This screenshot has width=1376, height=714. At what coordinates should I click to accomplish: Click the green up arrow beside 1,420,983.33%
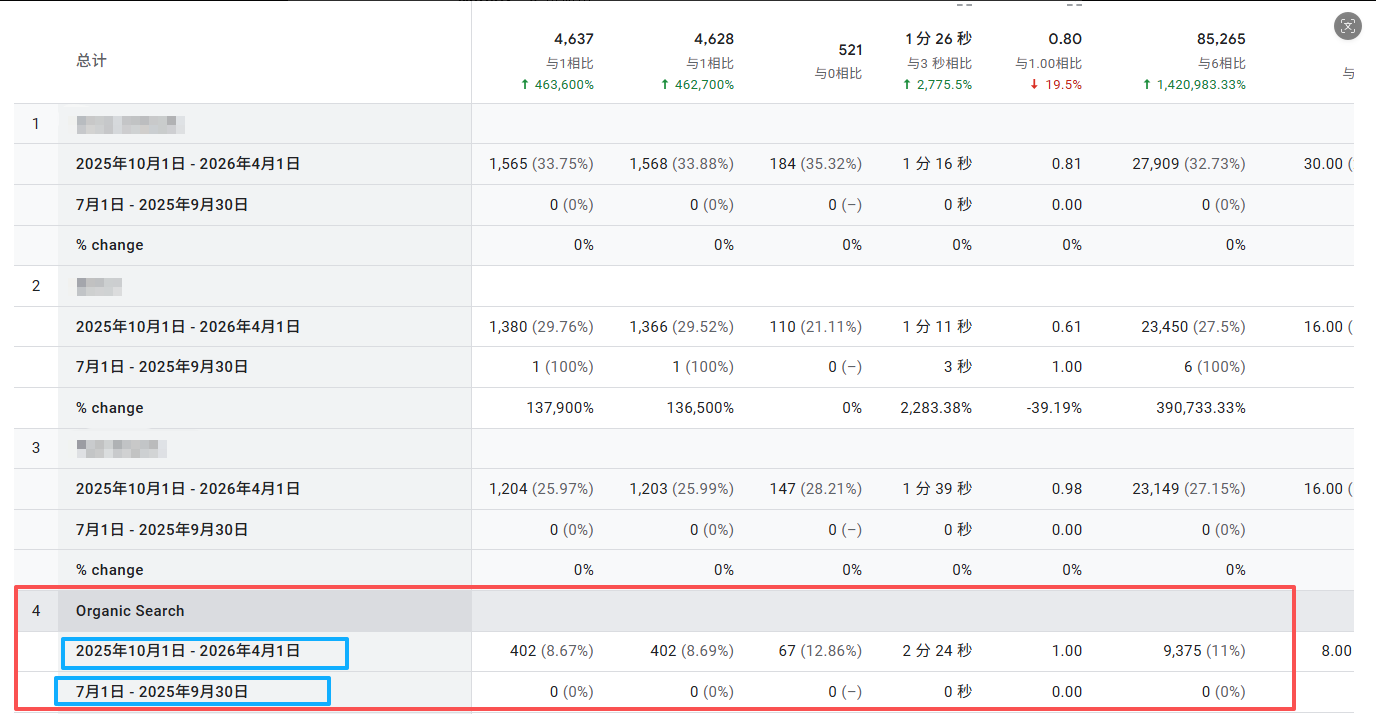tap(1147, 85)
